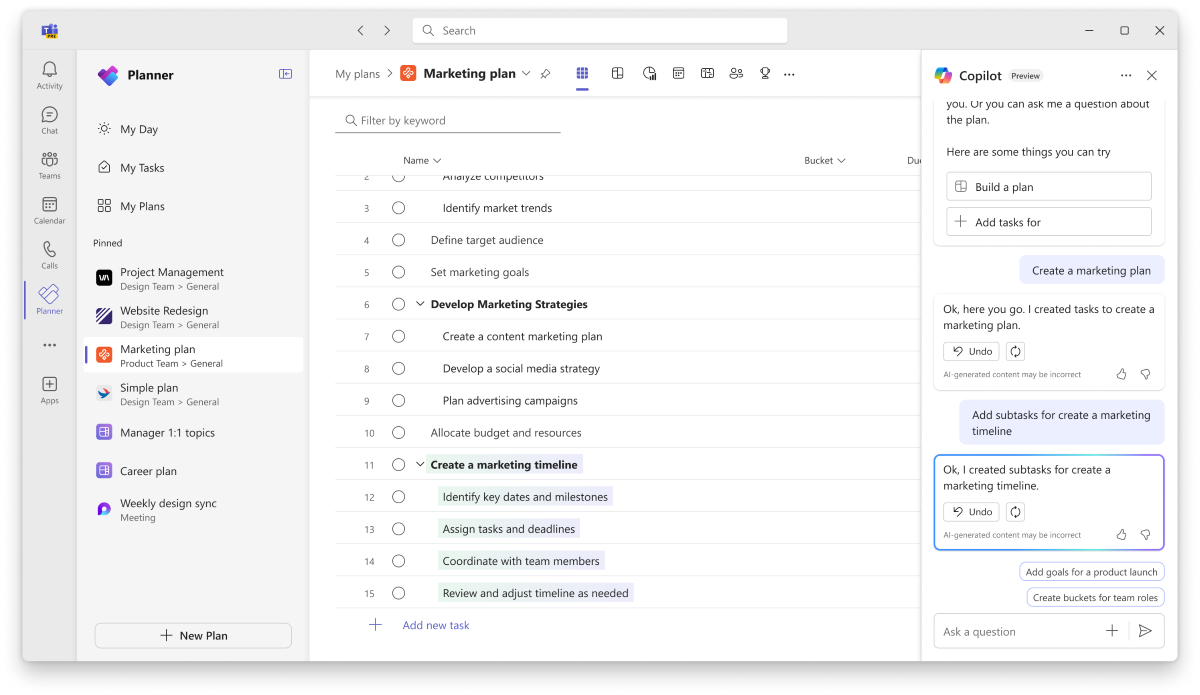Image resolution: width=1200 pixels, height=695 pixels.
Task: Click the New Plan button
Action: pyautogui.click(x=193, y=635)
